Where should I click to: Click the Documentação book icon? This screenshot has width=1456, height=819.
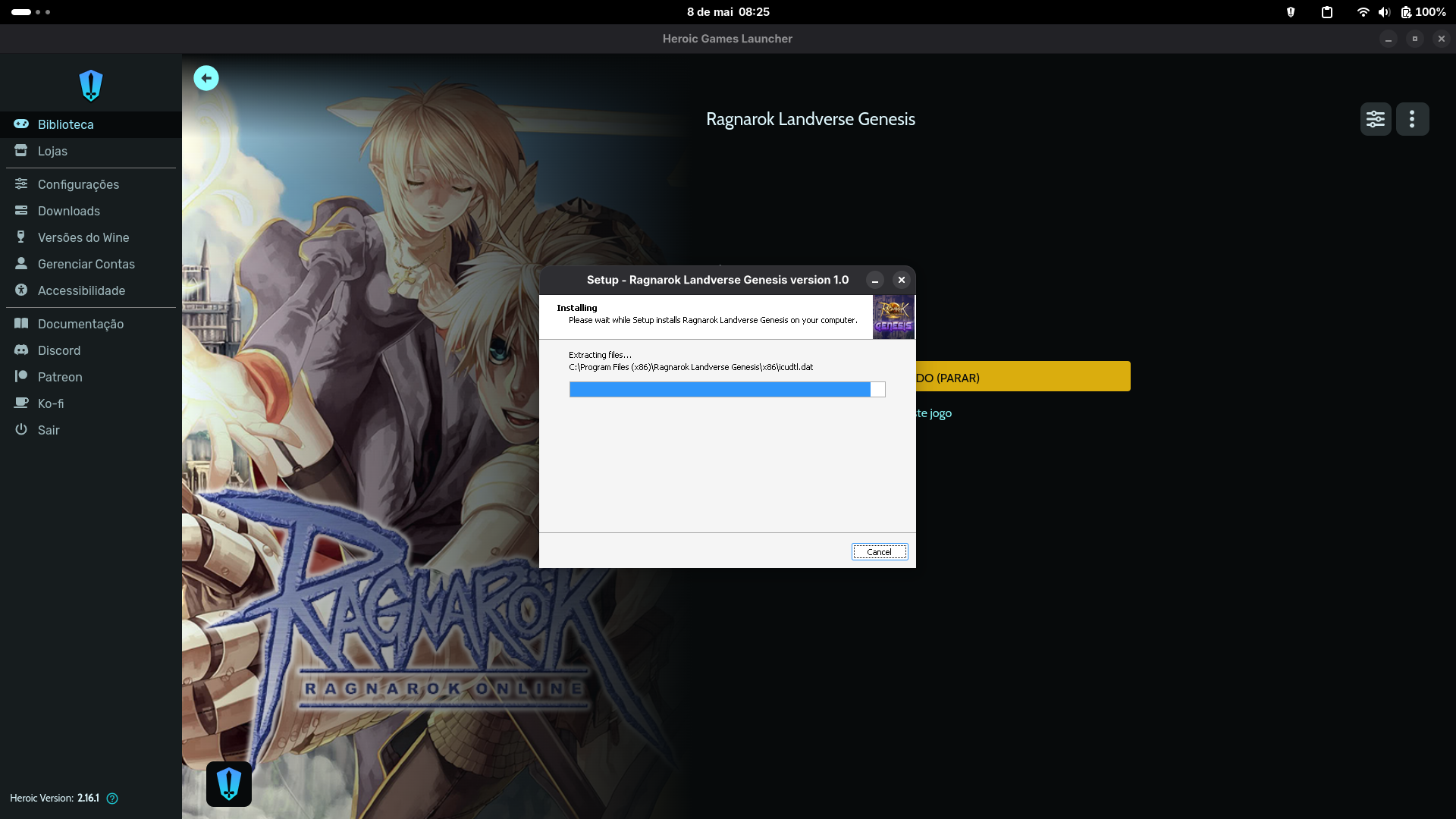(x=21, y=323)
